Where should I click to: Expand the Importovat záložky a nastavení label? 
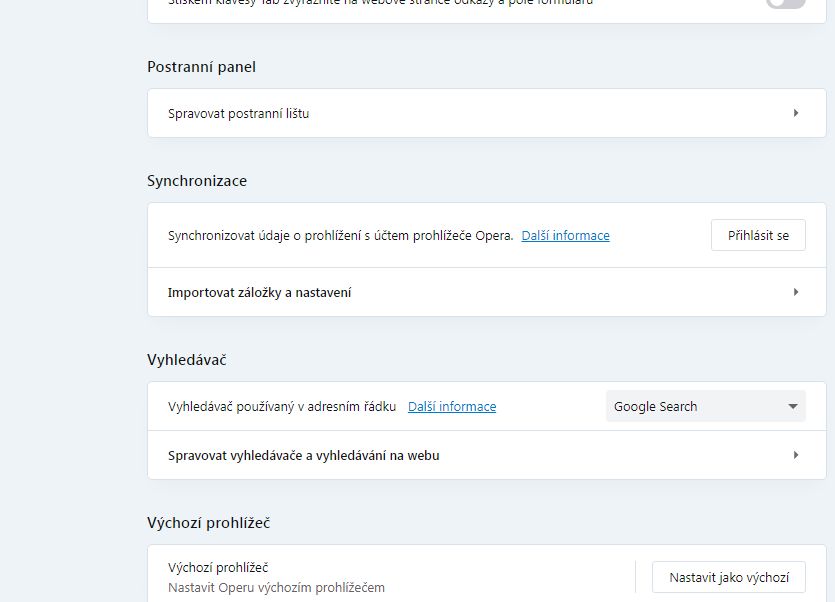point(259,292)
